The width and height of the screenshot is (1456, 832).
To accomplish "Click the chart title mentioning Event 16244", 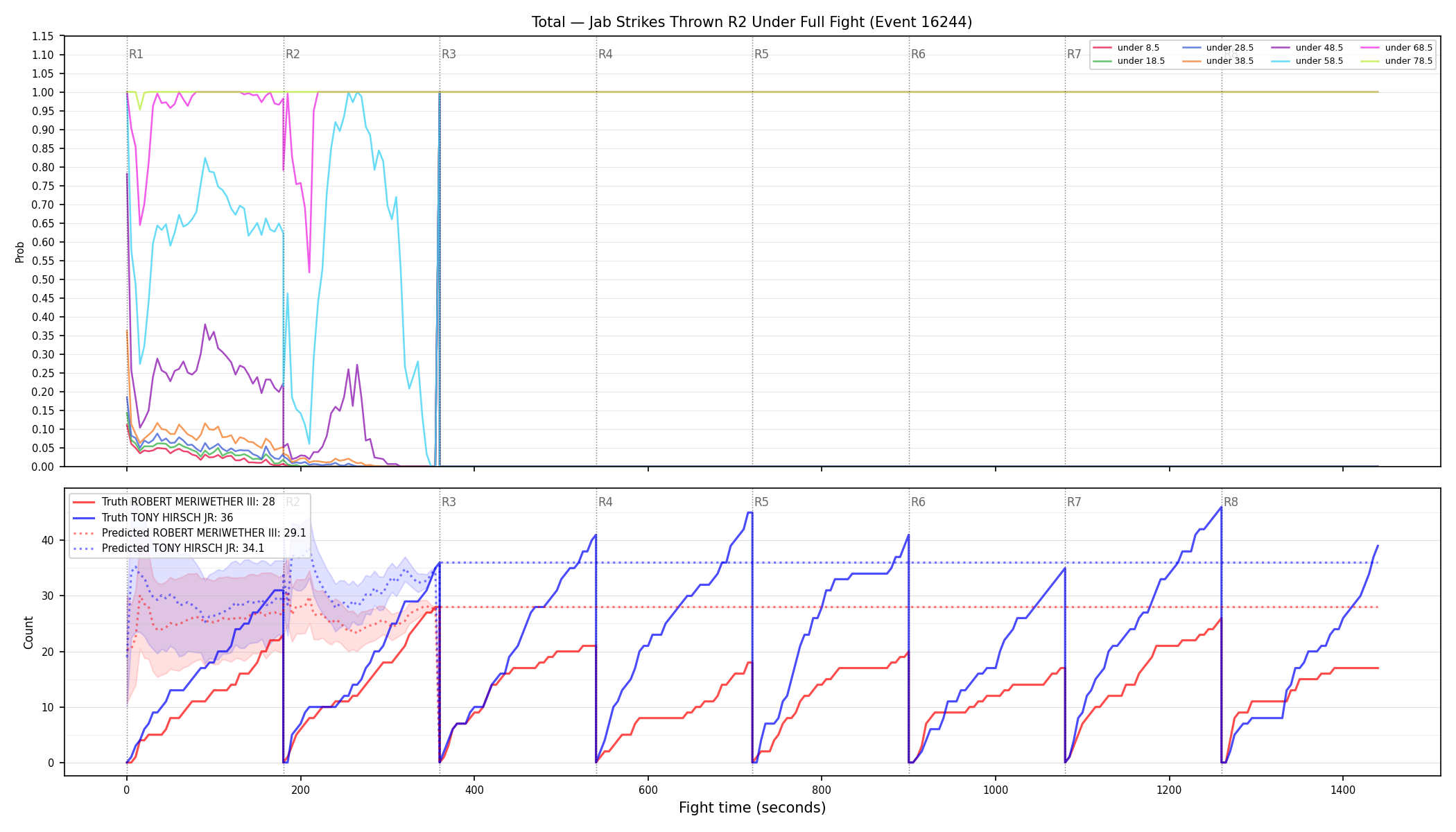I will coord(752,22).
